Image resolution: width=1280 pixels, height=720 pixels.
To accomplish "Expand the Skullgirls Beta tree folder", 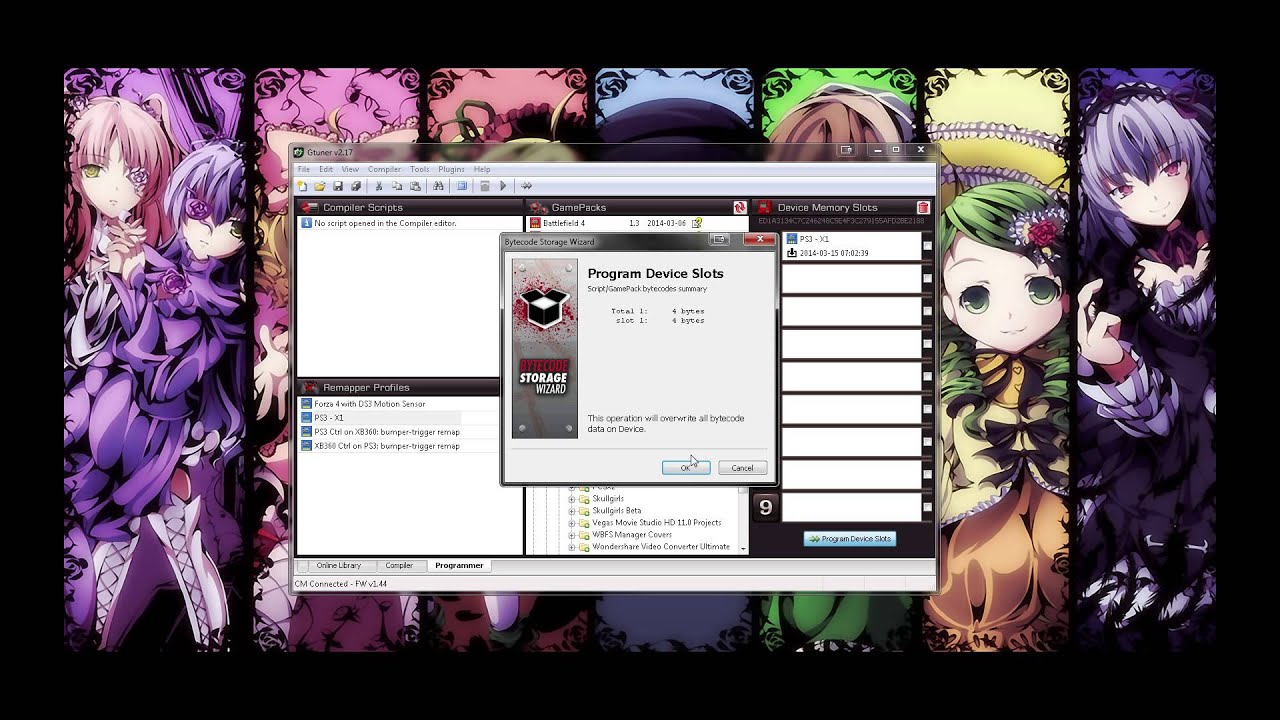I will click(572, 510).
